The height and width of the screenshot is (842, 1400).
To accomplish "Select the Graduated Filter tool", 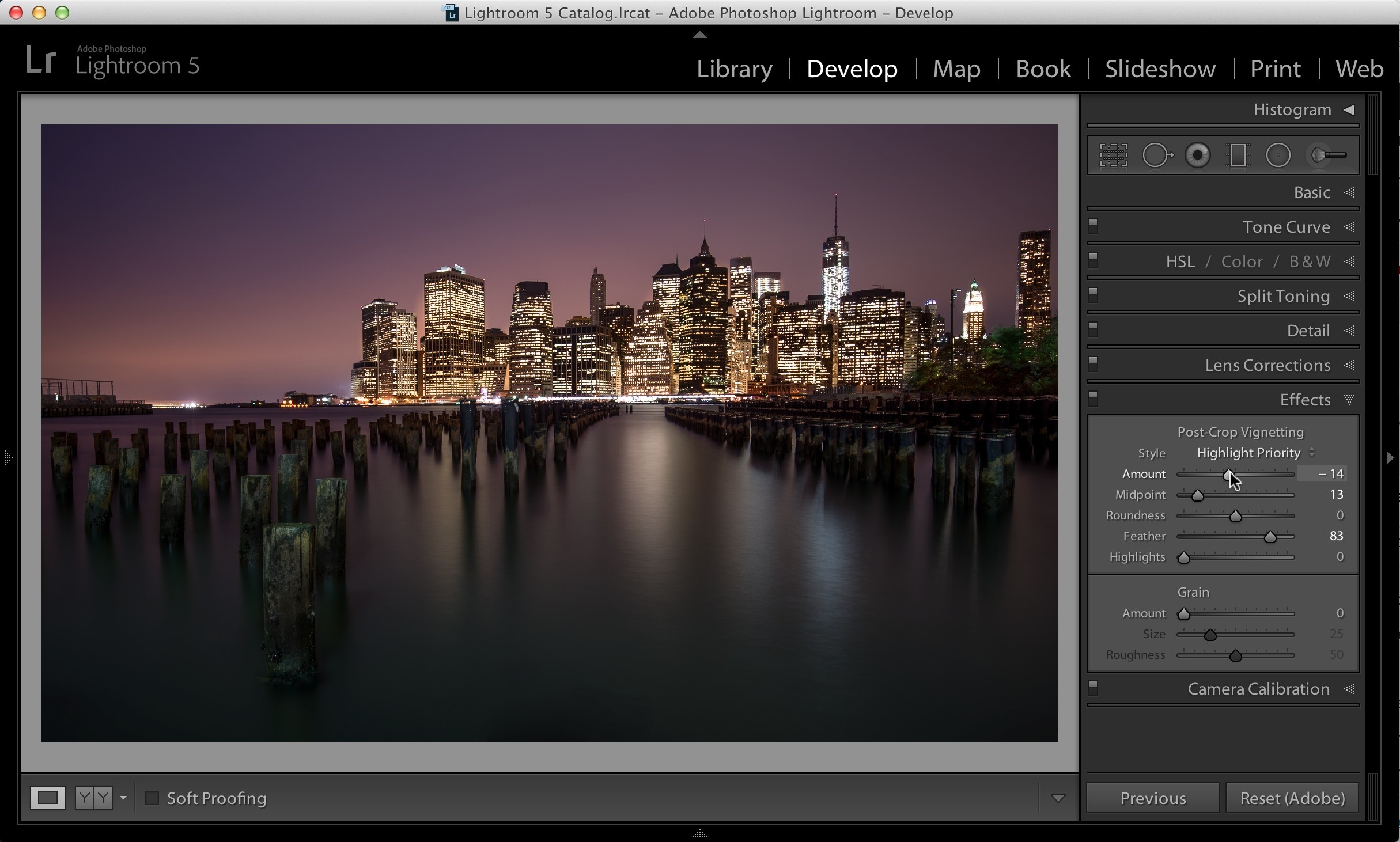I will coord(1238,155).
